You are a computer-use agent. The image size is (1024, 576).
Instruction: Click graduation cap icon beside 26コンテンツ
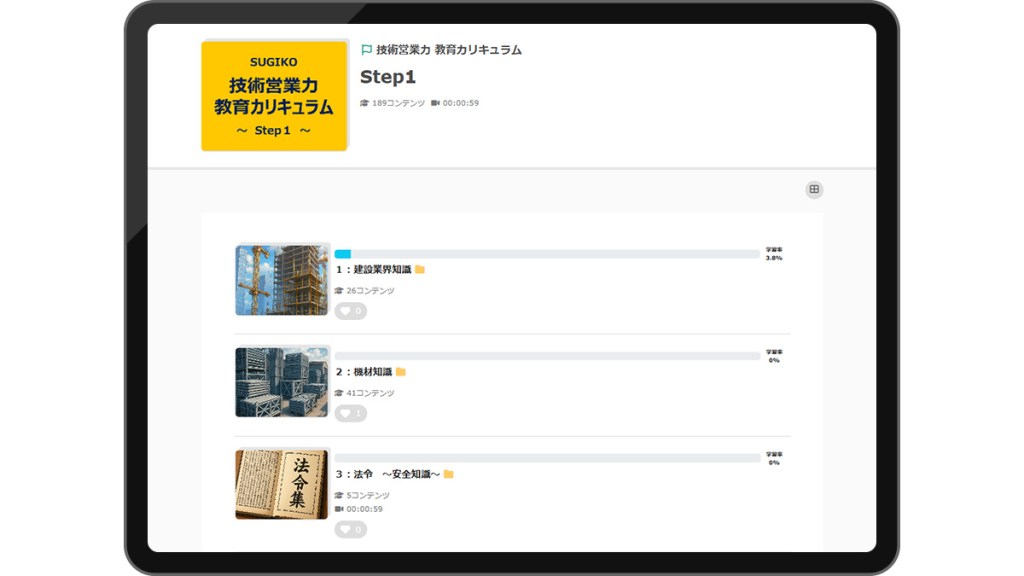[339, 291]
